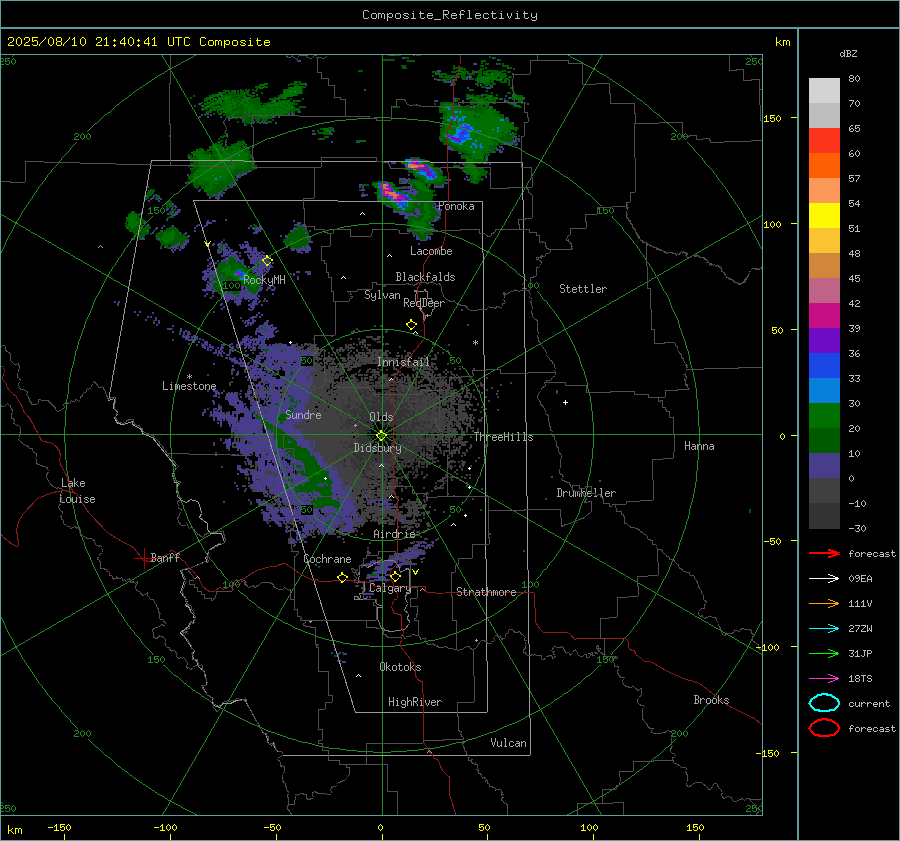Click the km unit label beside the timestamp bar
Screen dimensions: 900x841
(783, 42)
